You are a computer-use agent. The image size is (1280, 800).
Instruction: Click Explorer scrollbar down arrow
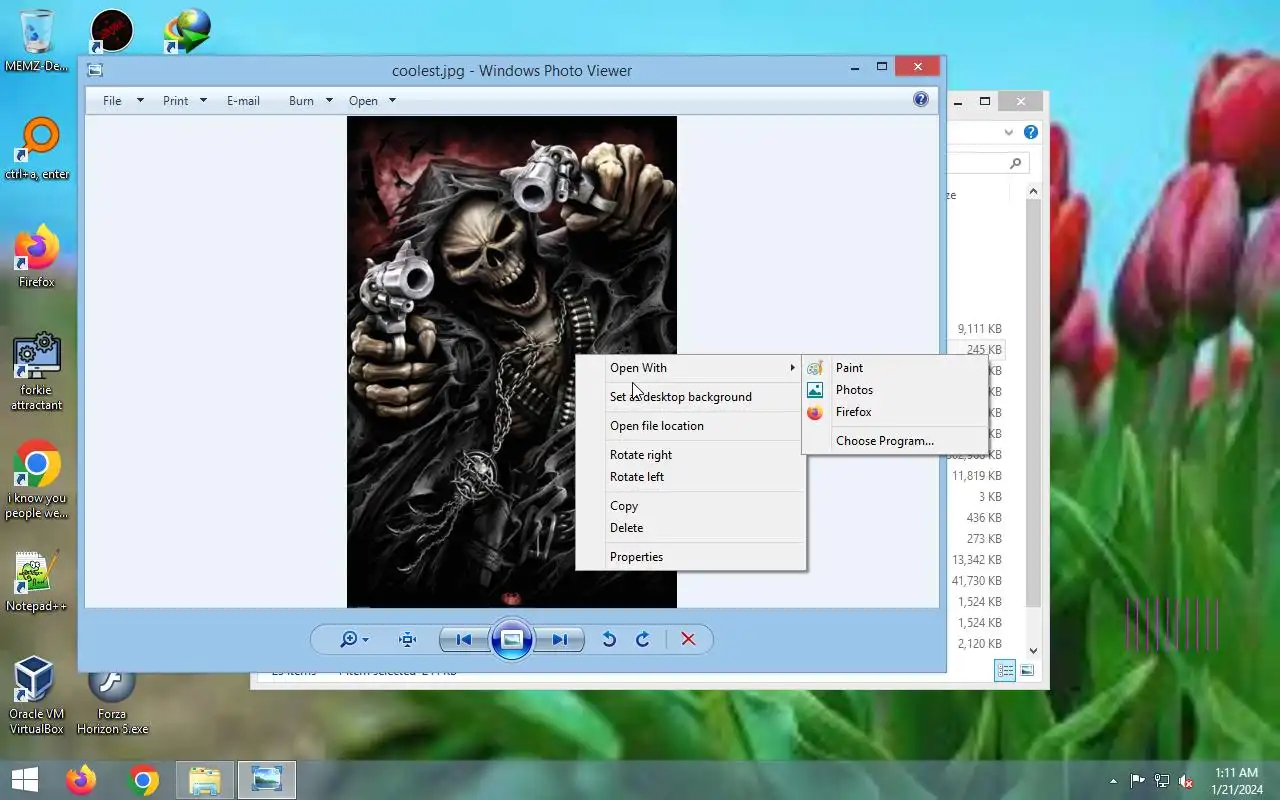click(x=1033, y=650)
